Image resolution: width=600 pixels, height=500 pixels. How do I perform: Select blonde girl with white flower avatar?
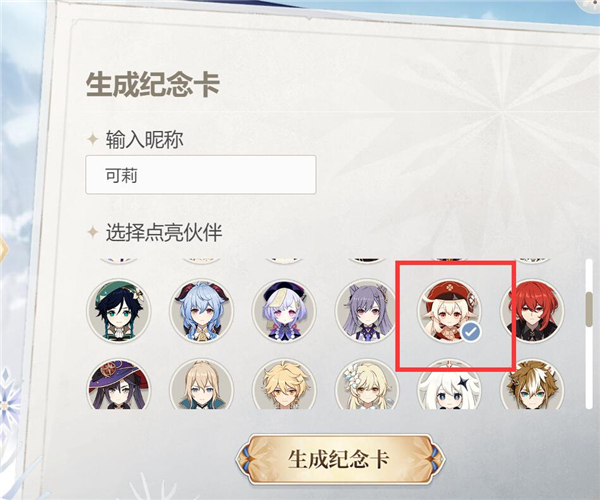pyautogui.click(x=367, y=384)
